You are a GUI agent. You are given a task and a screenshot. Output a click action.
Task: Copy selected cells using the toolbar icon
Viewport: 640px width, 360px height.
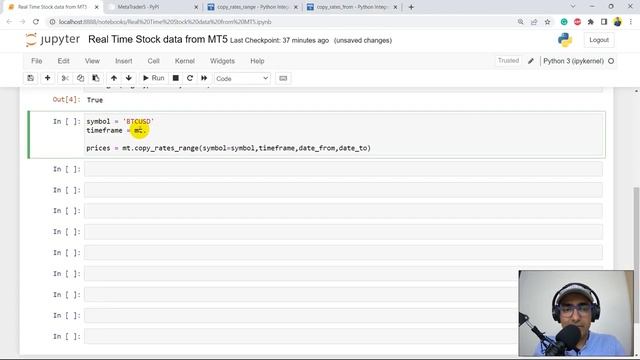point(80,78)
